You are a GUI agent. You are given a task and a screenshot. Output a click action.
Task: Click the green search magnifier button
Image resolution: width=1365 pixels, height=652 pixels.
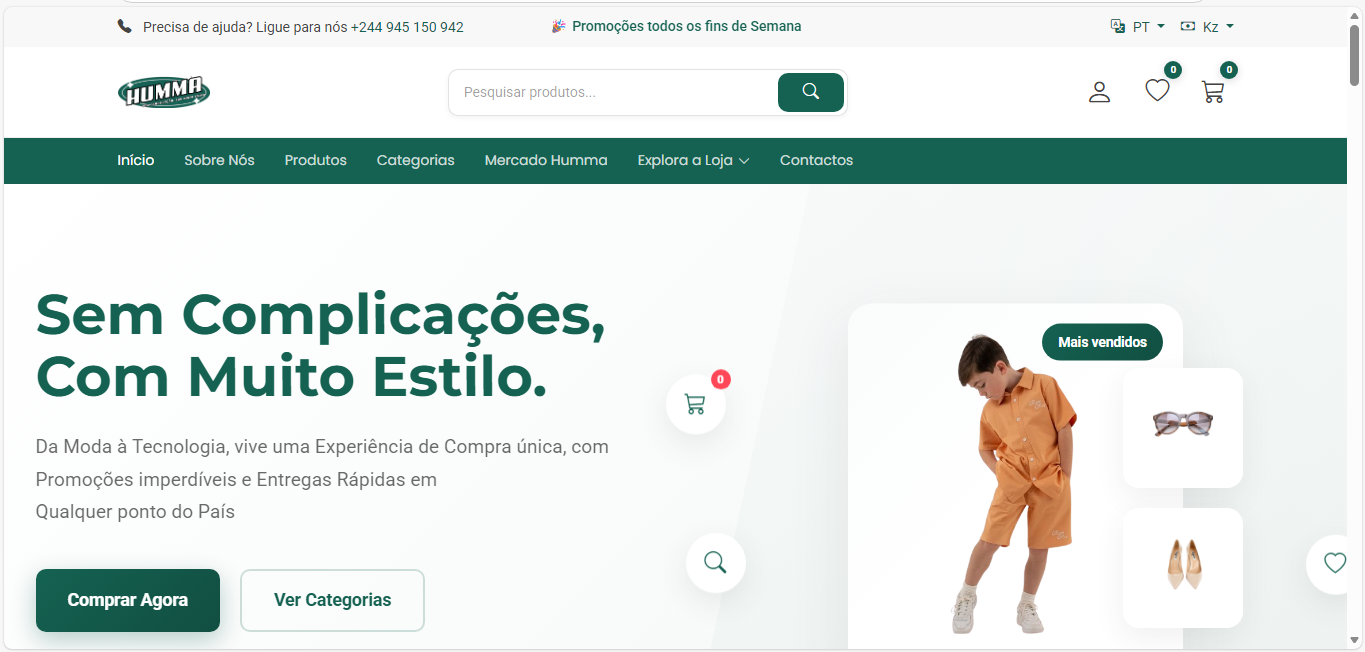pyautogui.click(x=811, y=92)
